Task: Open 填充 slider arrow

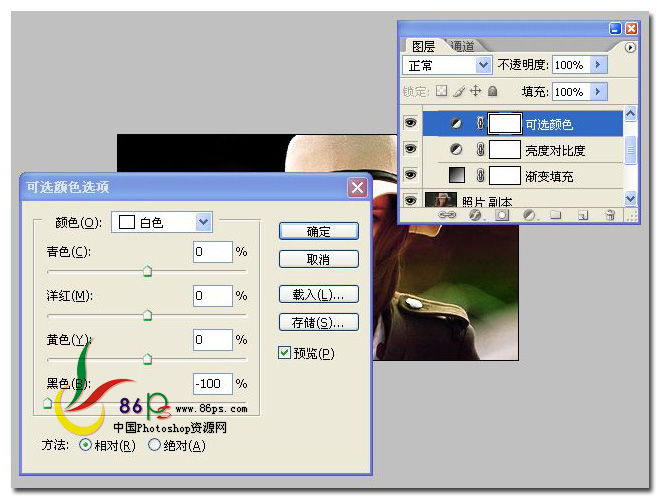Action: (598, 91)
